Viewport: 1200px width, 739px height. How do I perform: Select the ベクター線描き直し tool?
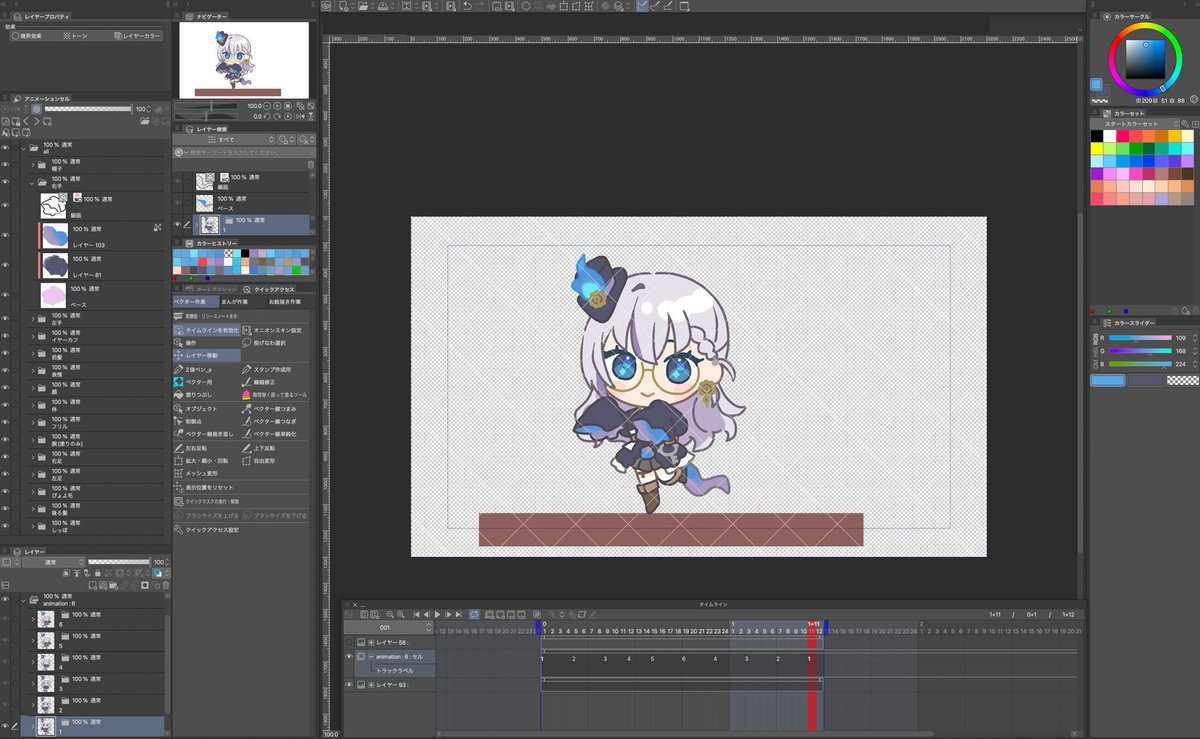coord(205,434)
